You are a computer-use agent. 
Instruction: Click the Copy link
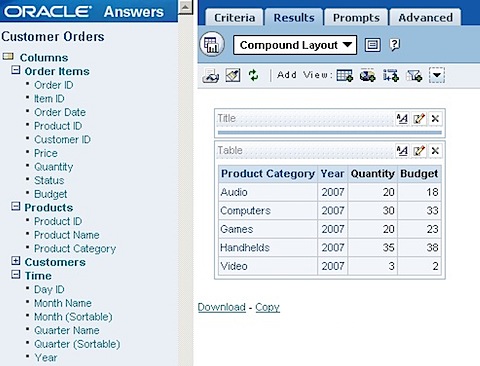pos(267,307)
